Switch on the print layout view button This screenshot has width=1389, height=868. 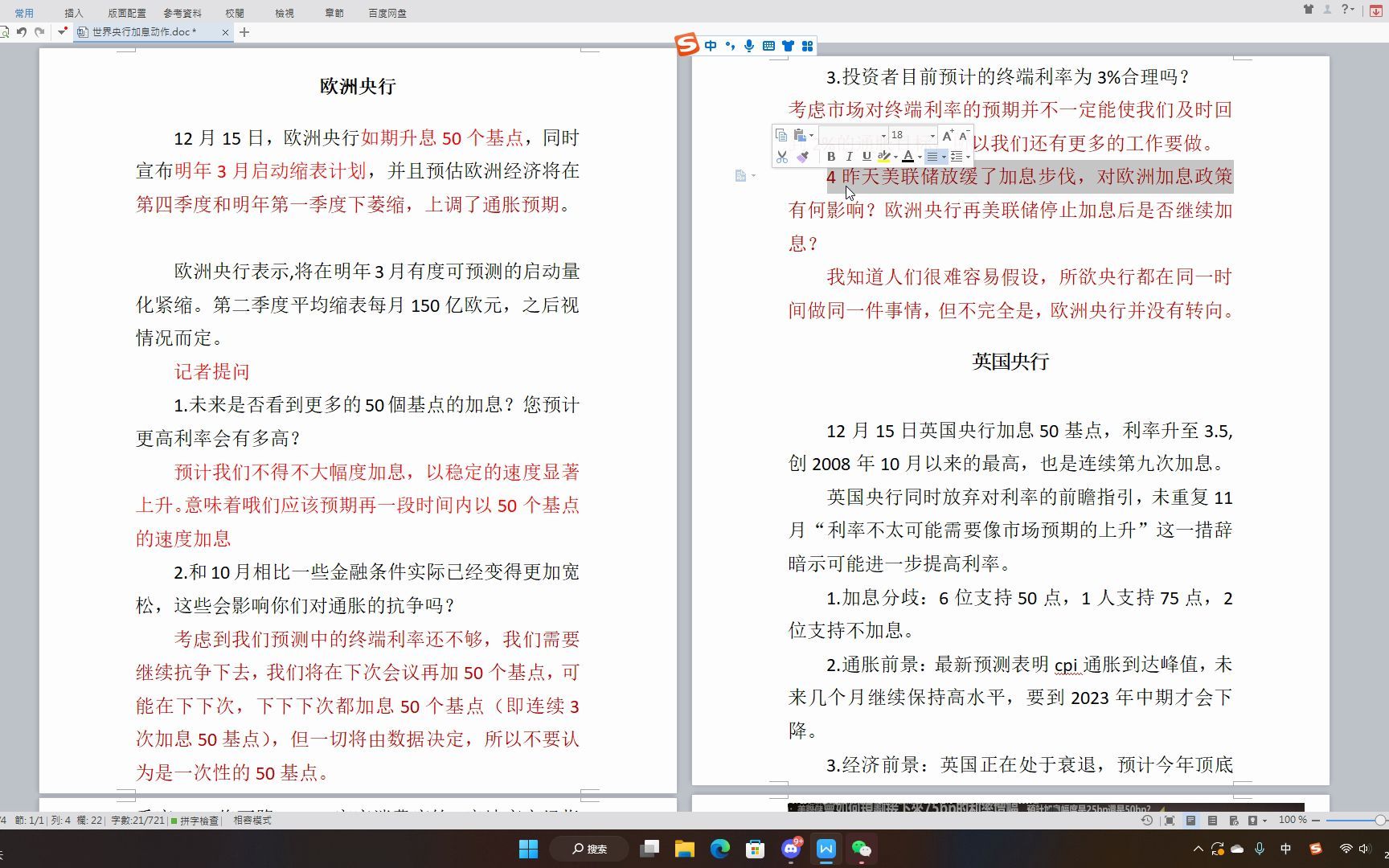point(1190,821)
